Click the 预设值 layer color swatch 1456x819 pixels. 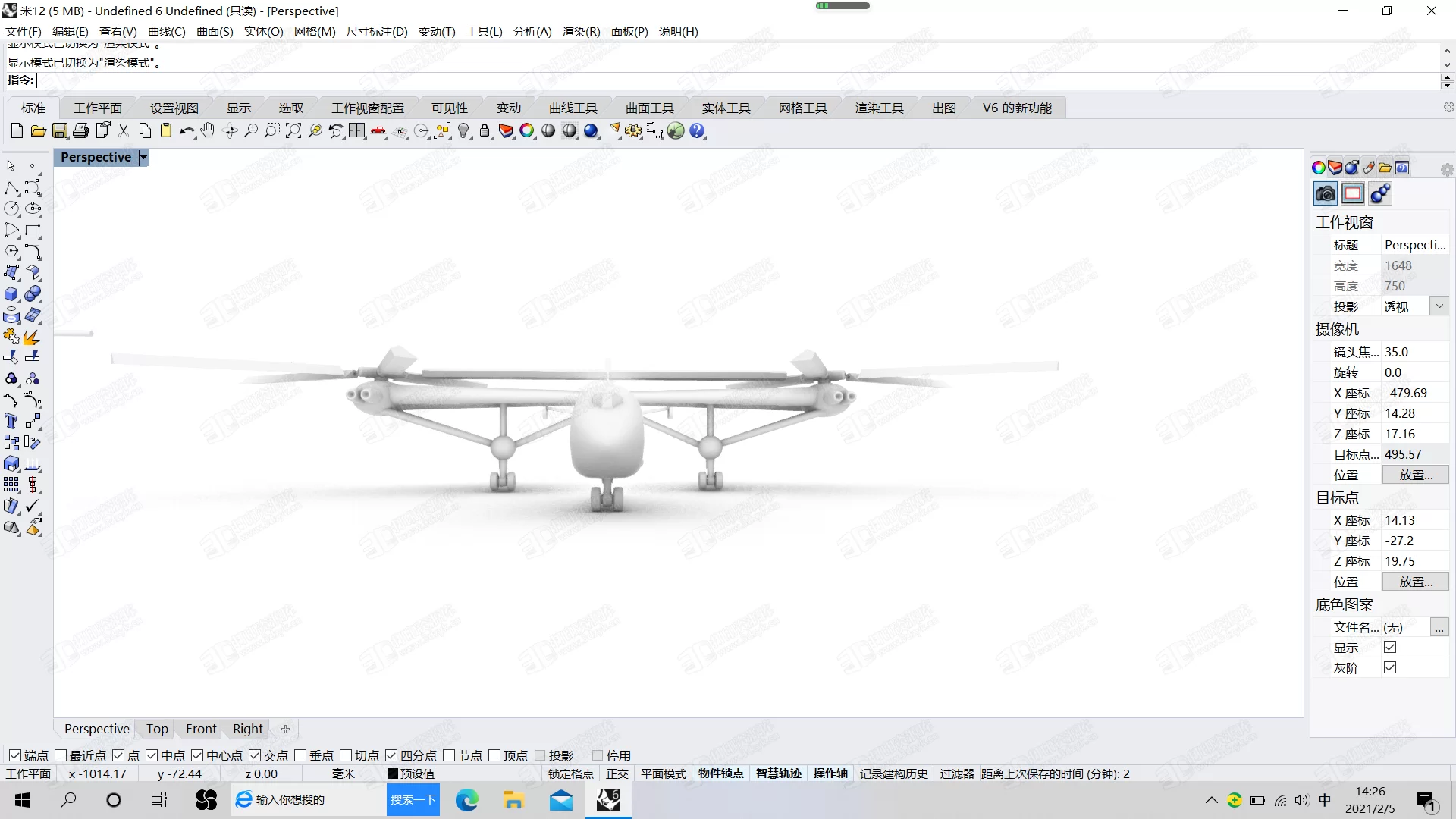393,773
